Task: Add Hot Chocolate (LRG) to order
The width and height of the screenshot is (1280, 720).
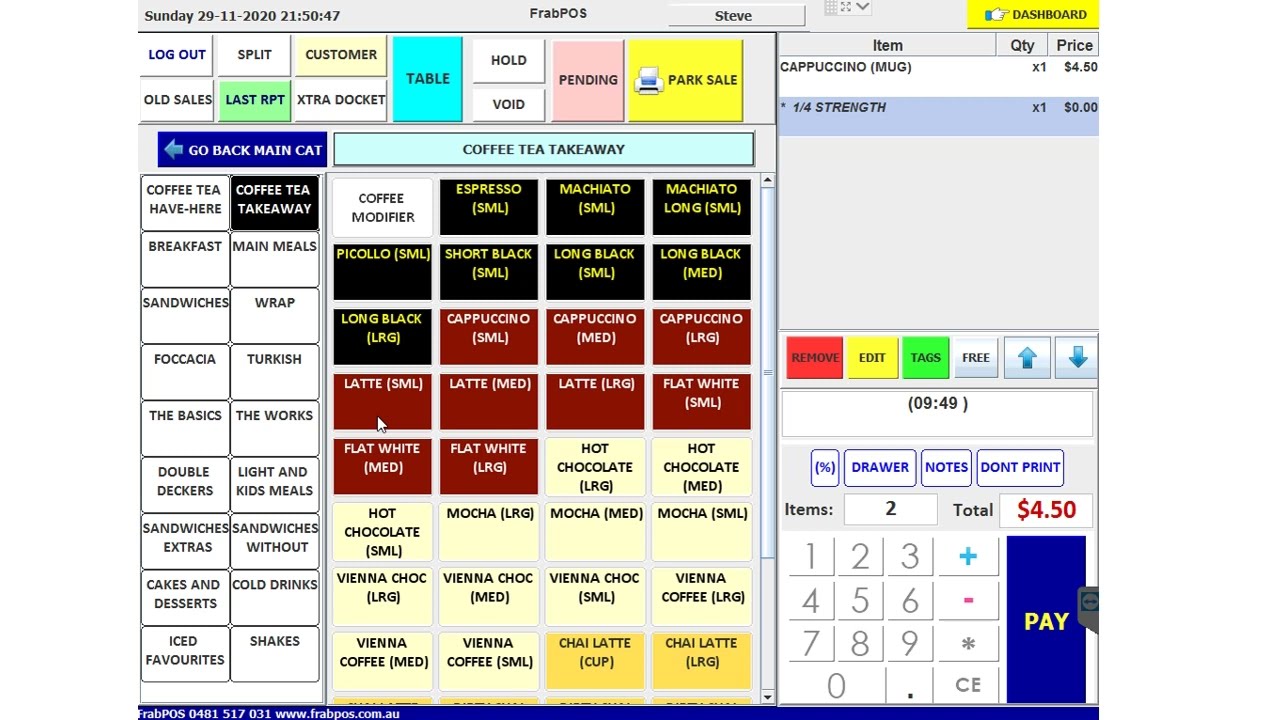Action: [x=595, y=467]
